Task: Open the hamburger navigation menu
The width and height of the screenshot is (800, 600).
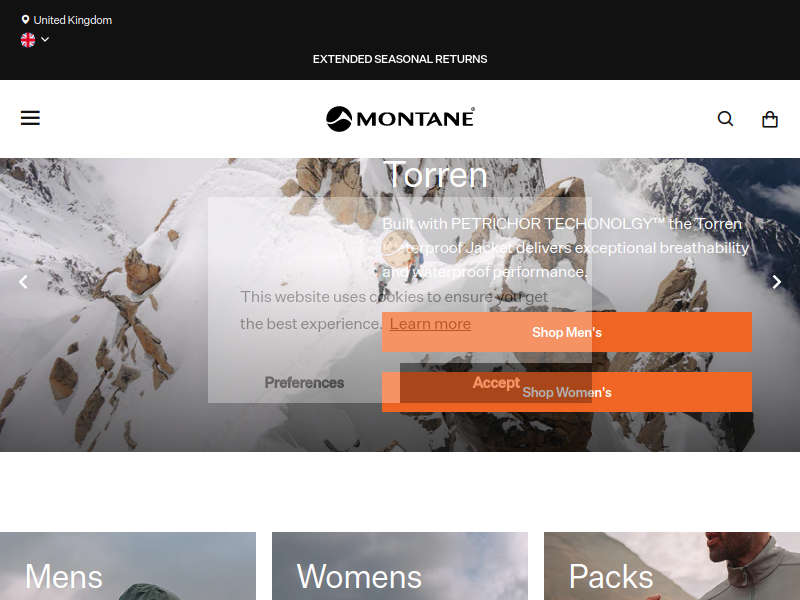Action: (x=30, y=118)
